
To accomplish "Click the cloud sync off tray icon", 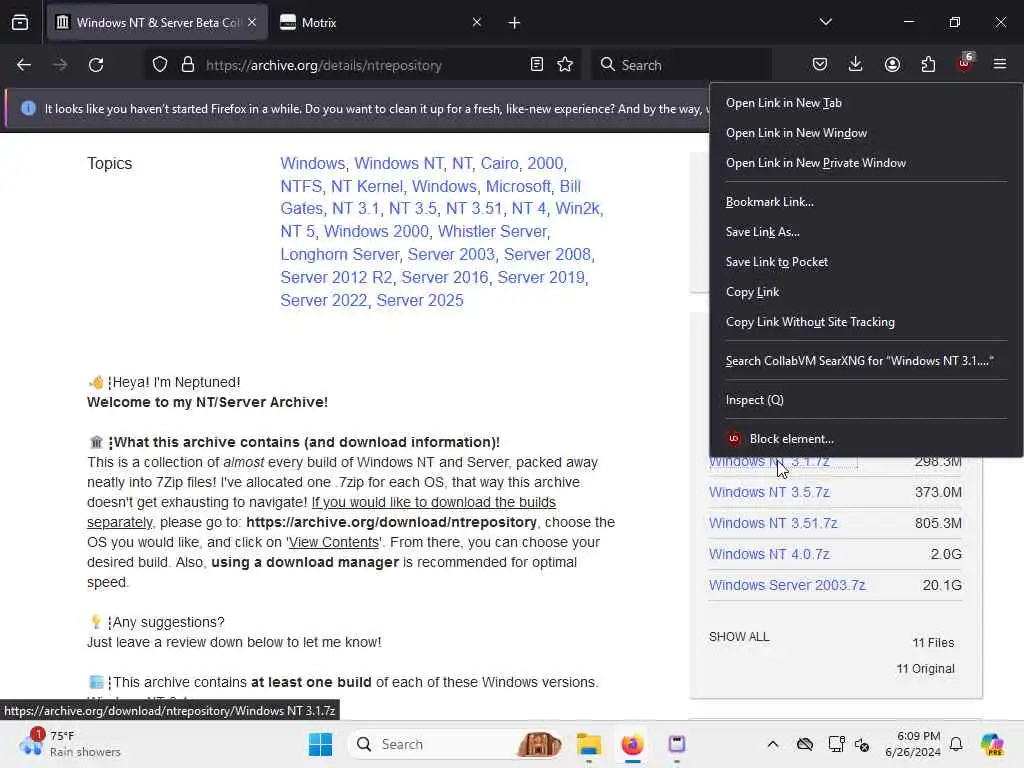I will 805,744.
